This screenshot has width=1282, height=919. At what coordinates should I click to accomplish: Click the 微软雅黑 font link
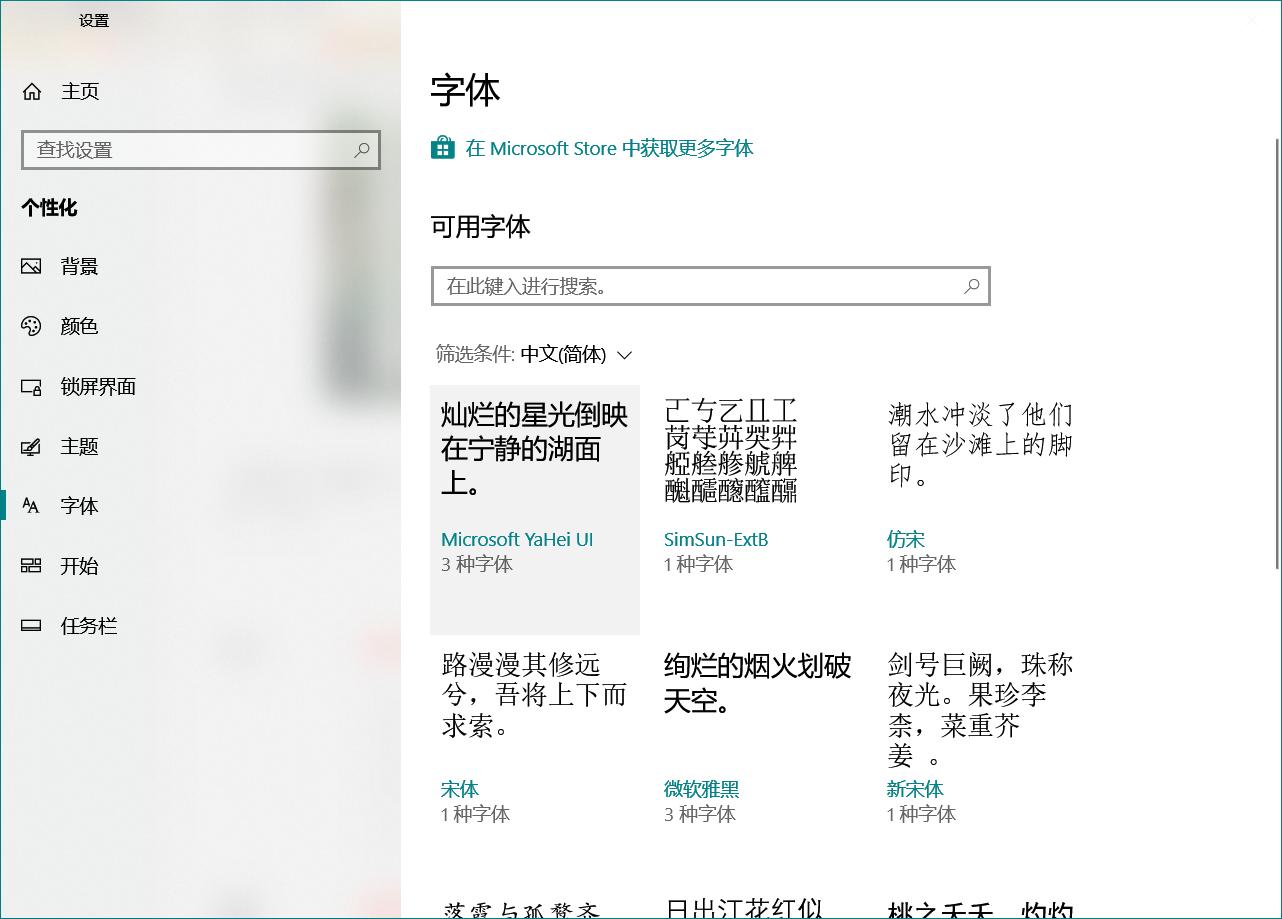point(702,789)
